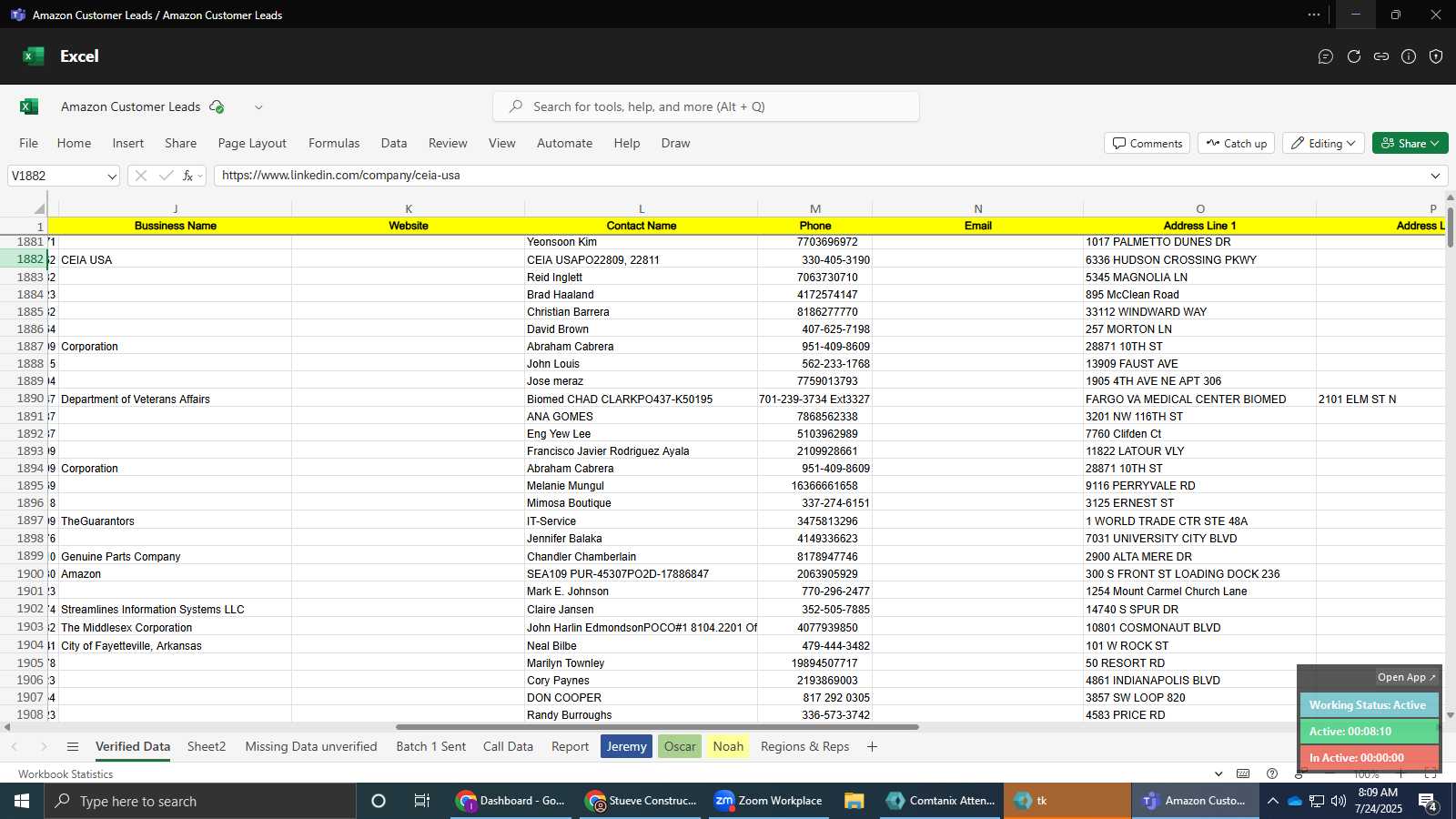The width and height of the screenshot is (1456, 819).
Task: Click the Windows taskbar search box
Action: pyautogui.click(x=200, y=801)
